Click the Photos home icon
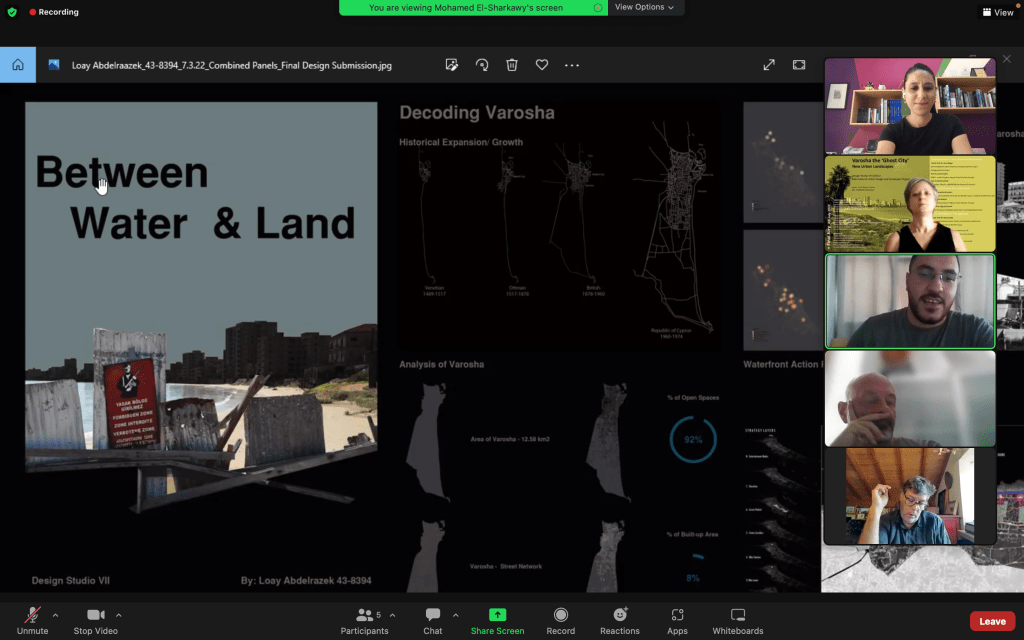1024x640 pixels. coord(17,65)
